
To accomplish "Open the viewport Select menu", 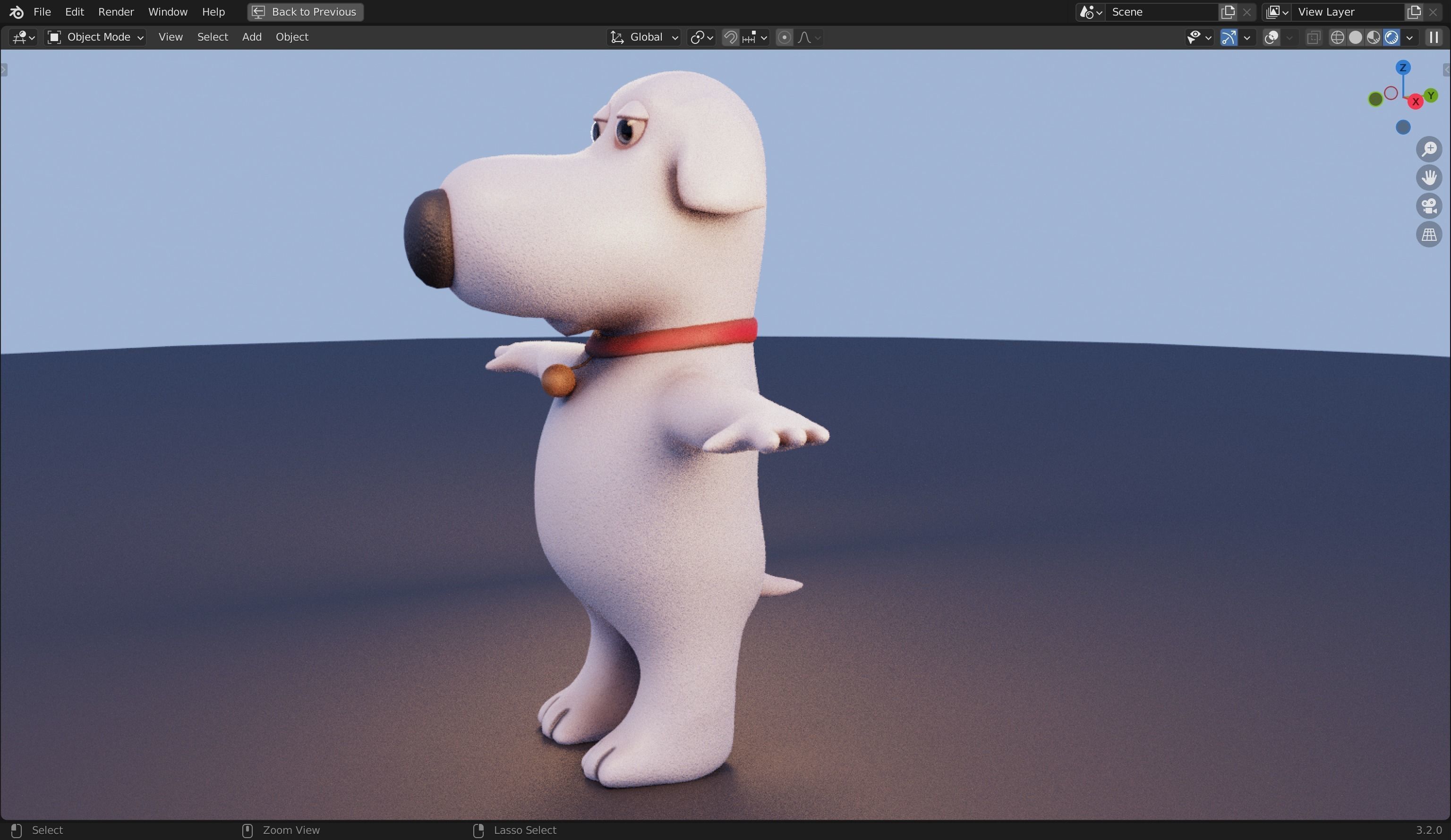I will [x=213, y=37].
